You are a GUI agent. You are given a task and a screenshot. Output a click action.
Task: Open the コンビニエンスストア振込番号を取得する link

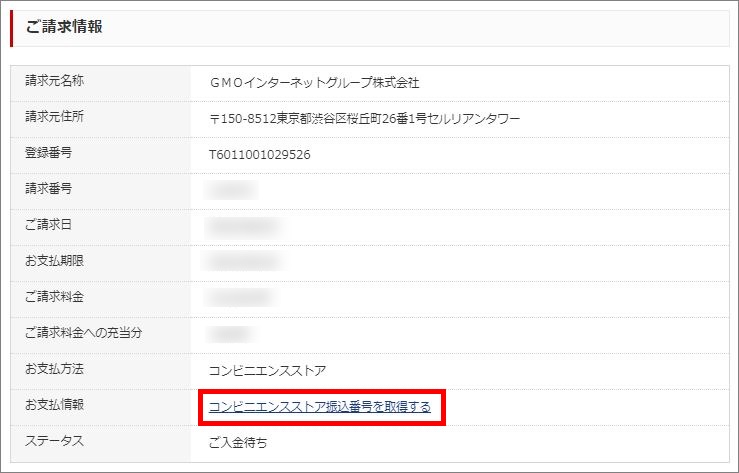(320, 407)
